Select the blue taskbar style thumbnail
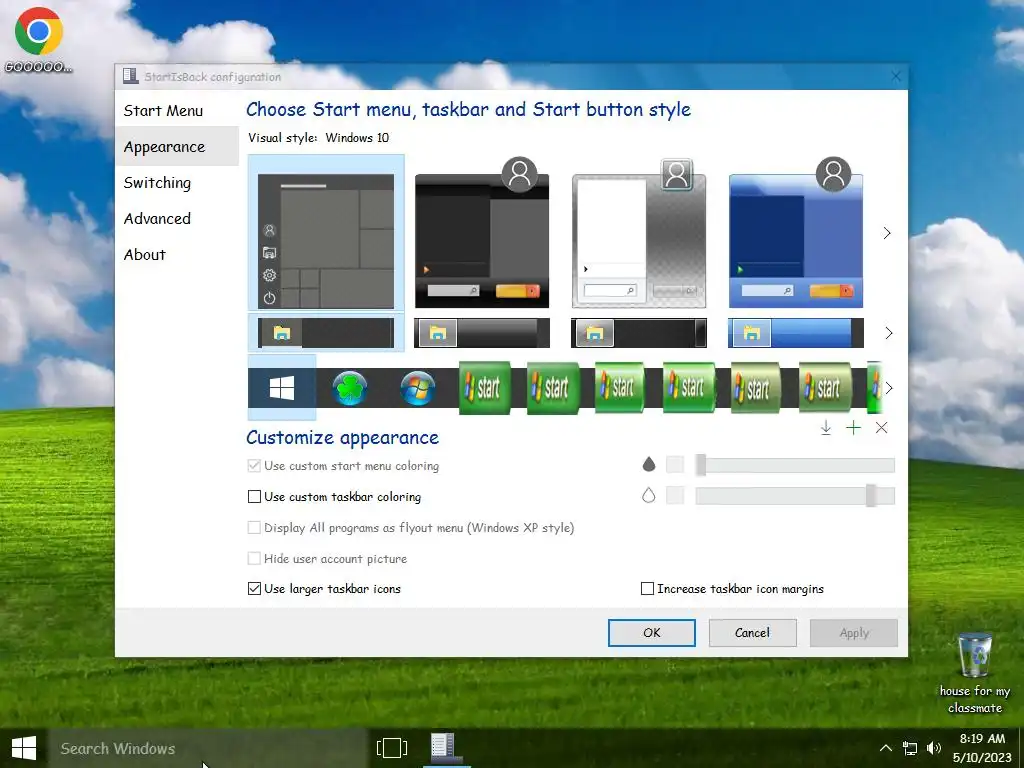 pos(795,333)
